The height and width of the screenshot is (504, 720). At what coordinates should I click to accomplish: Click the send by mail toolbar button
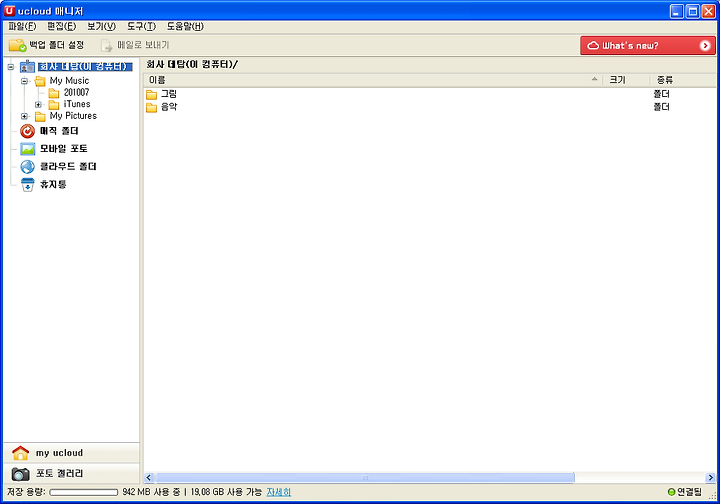[135, 45]
